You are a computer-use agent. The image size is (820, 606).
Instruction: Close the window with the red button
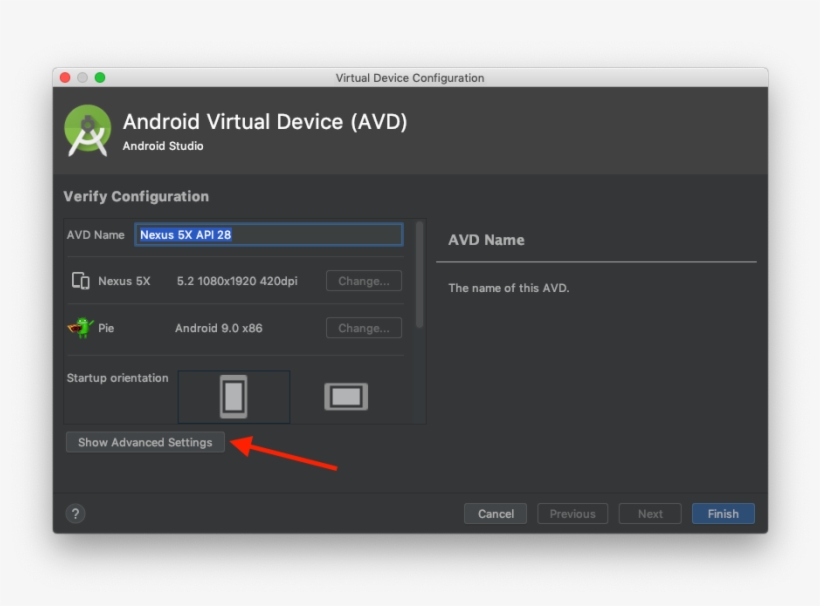click(65, 78)
